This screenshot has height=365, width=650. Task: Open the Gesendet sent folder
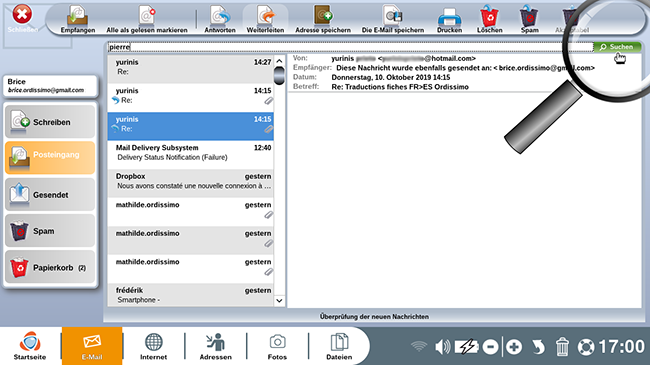(x=50, y=195)
